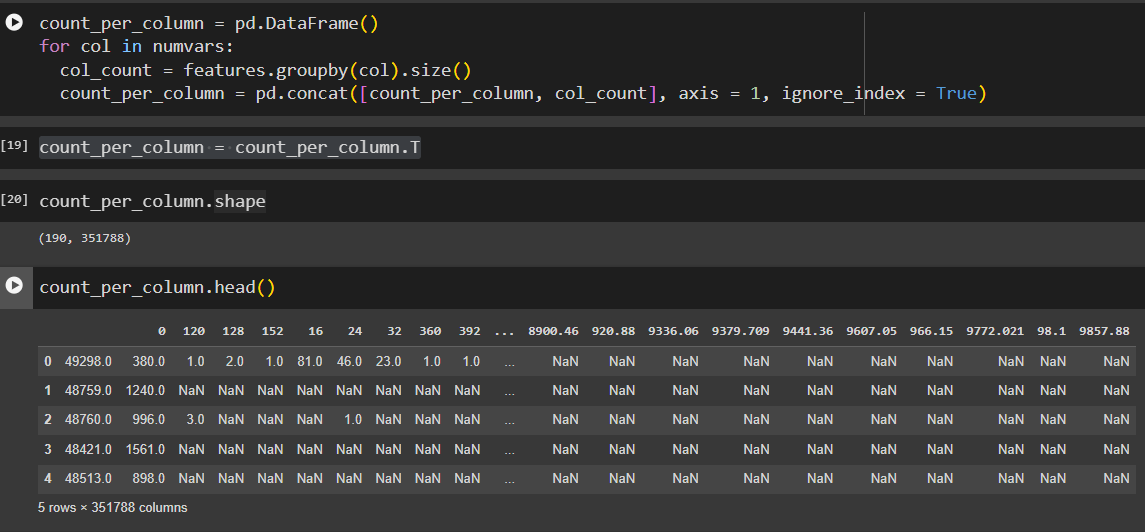Click row index label 2
The width and height of the screenshot is (1145, 532).
pos(47,420)
